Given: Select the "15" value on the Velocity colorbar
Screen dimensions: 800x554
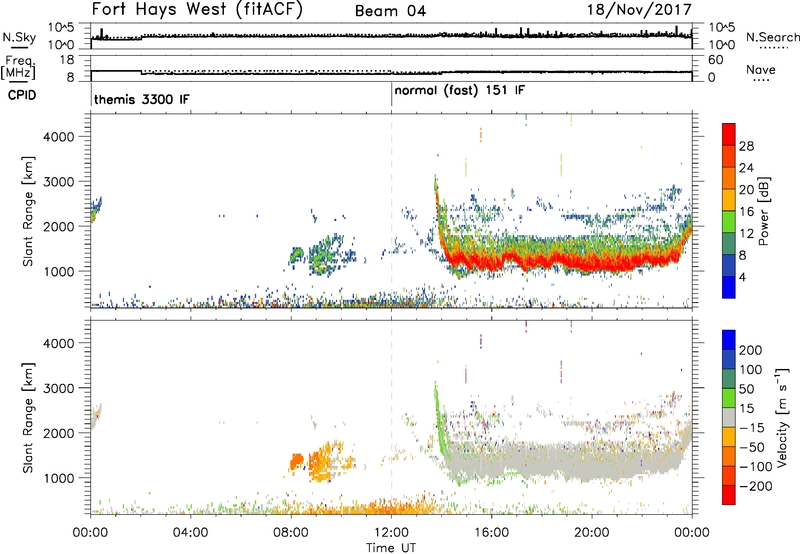Looking at the screenshot, I should point(746,409).
